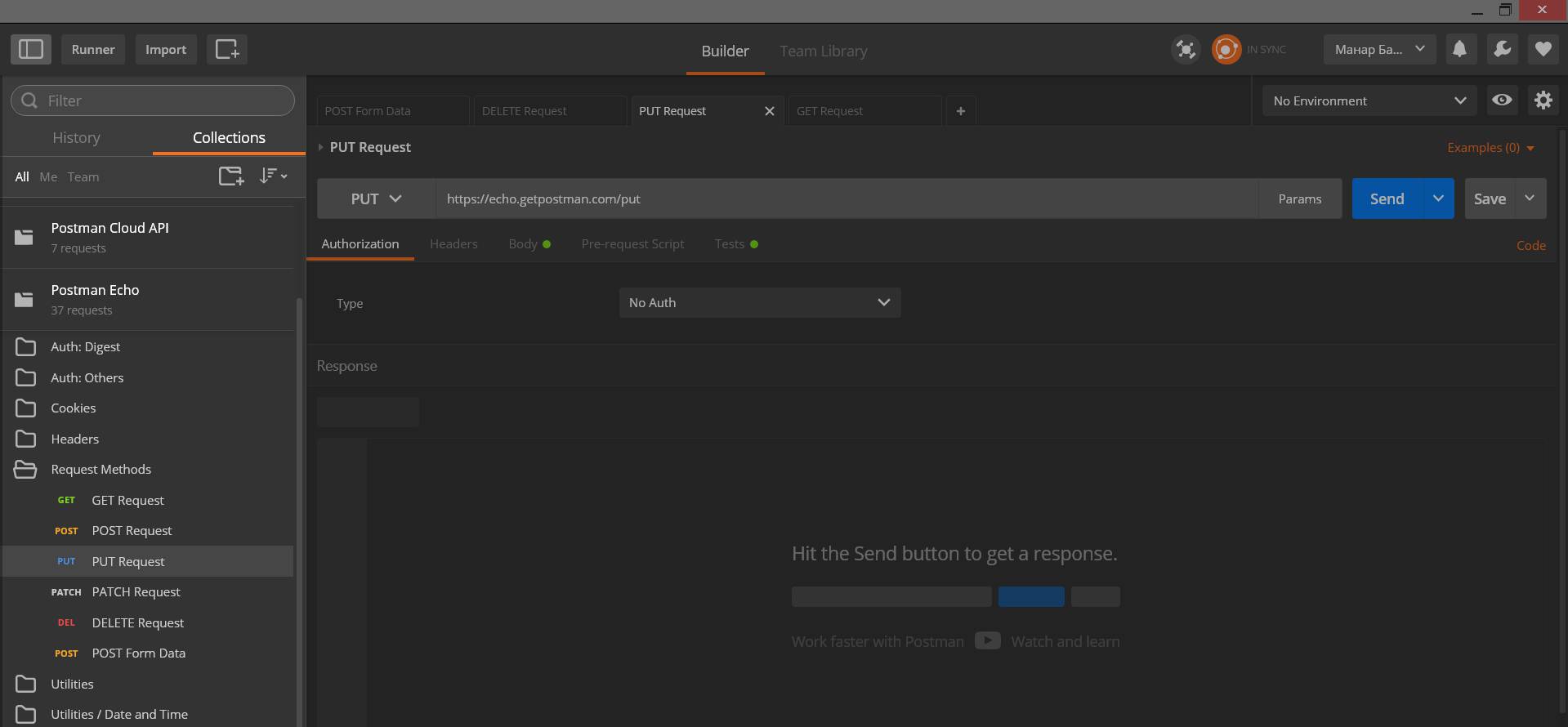
Task: Click the Auth: Others folder icon
Action: [25, 377]
